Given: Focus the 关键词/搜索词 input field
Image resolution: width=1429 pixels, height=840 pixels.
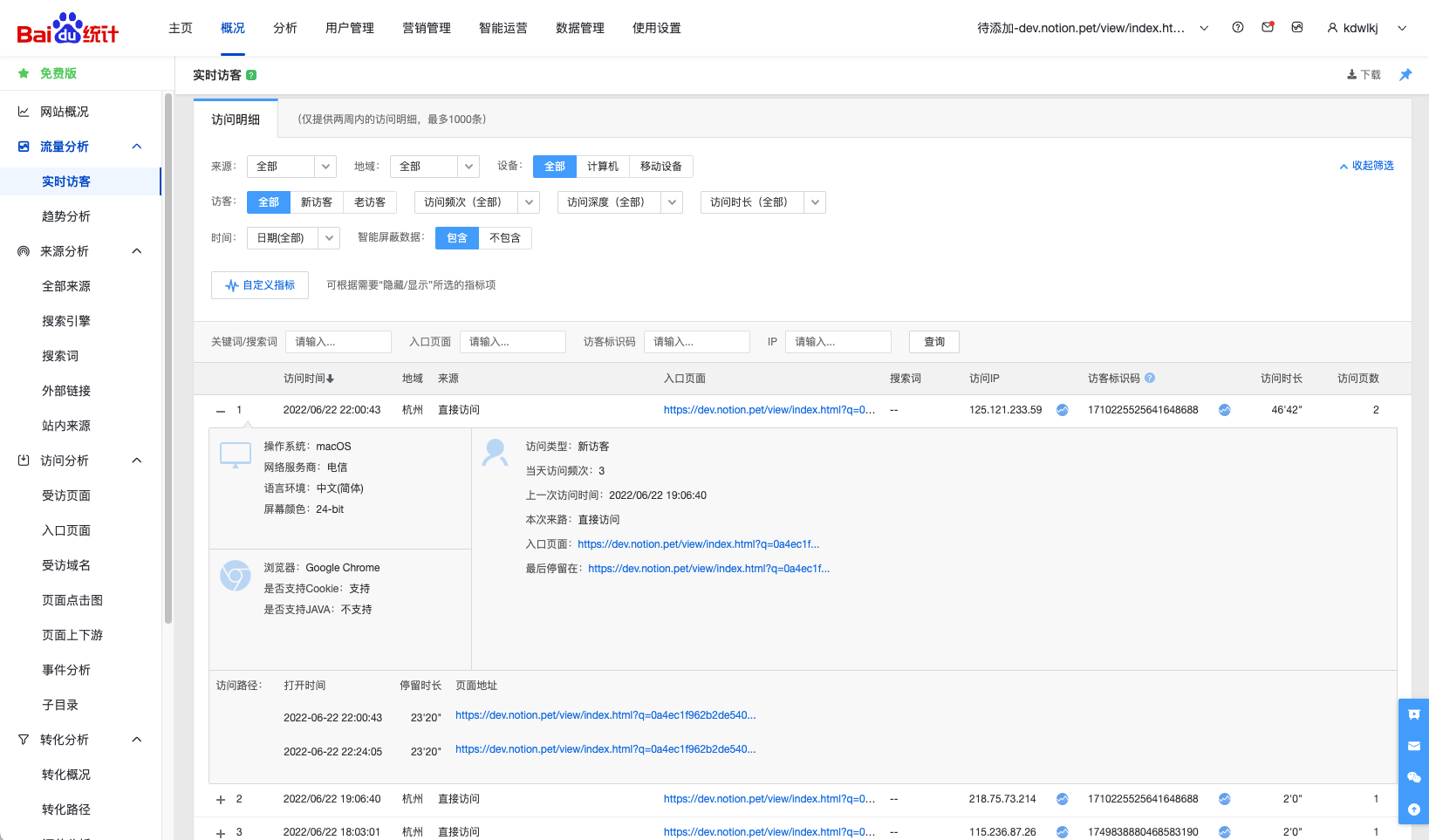Looking at the screenshot, I should 338,342.
